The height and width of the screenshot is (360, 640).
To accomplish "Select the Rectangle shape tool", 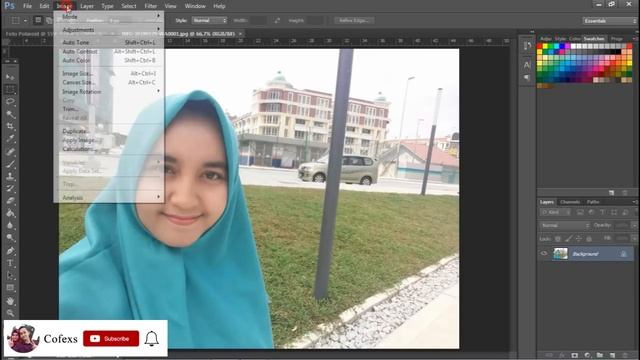I will tap(10, 288).
